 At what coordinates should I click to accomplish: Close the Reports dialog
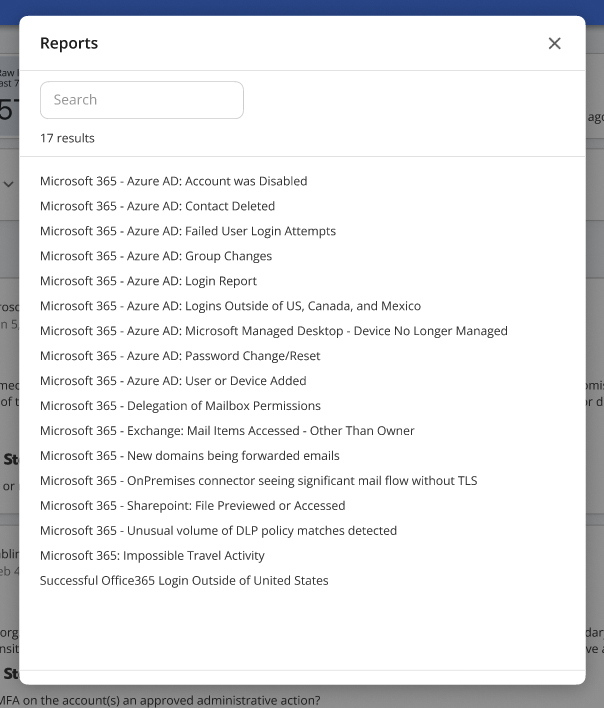pos(554,43)
